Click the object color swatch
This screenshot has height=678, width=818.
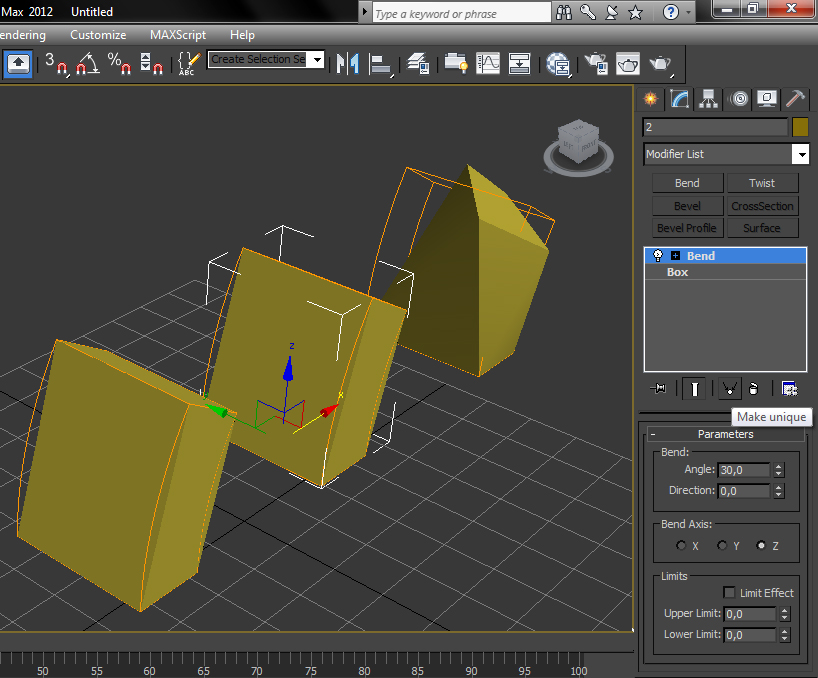click(x=800, y=127)
